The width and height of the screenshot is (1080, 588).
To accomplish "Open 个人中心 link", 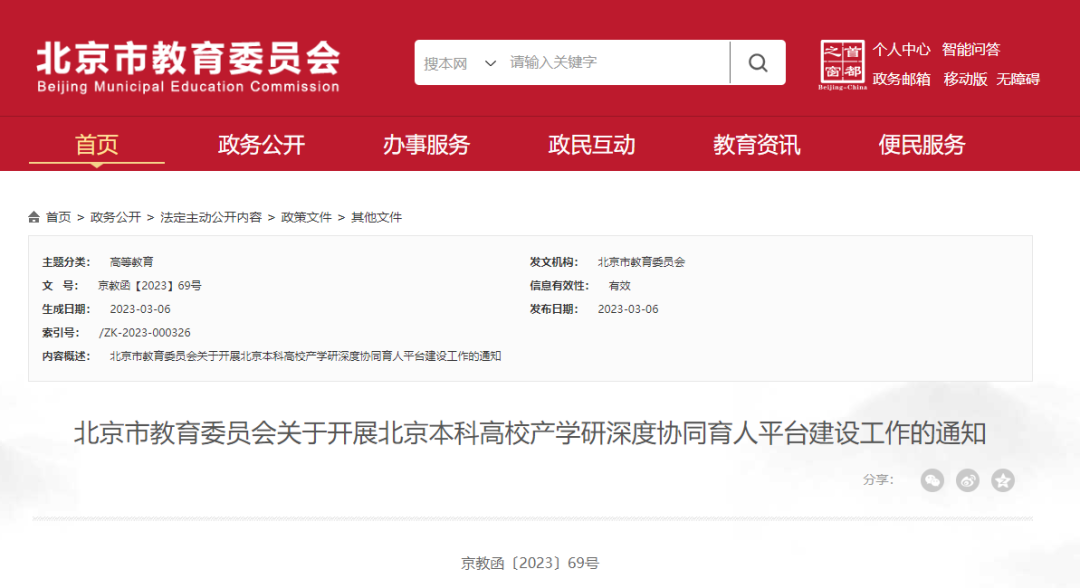I will click(901, 49).
